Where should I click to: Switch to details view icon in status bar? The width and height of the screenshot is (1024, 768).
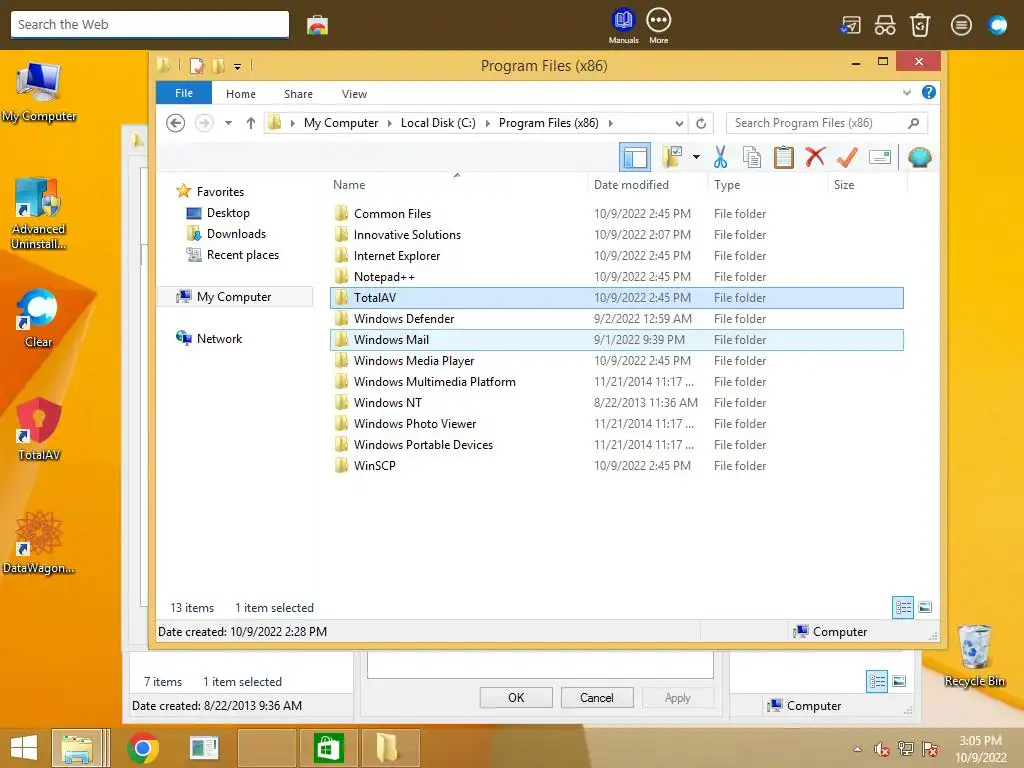(x=903, y=607)
